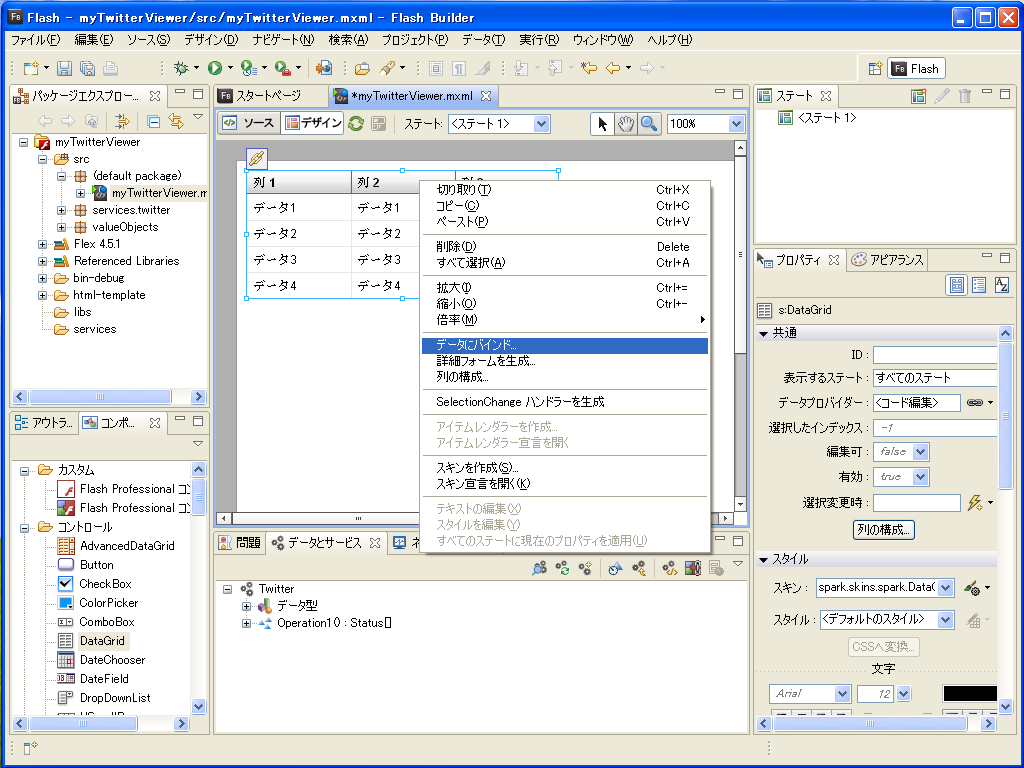Switch to the 問題 tab
The height and width of the screenshot is (768, 1024).
[x=240, y=543]
